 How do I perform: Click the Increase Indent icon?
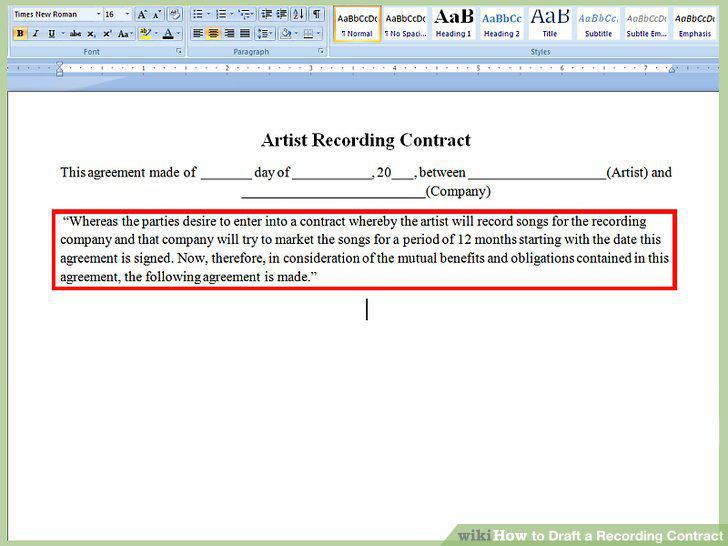click(282, 14)
